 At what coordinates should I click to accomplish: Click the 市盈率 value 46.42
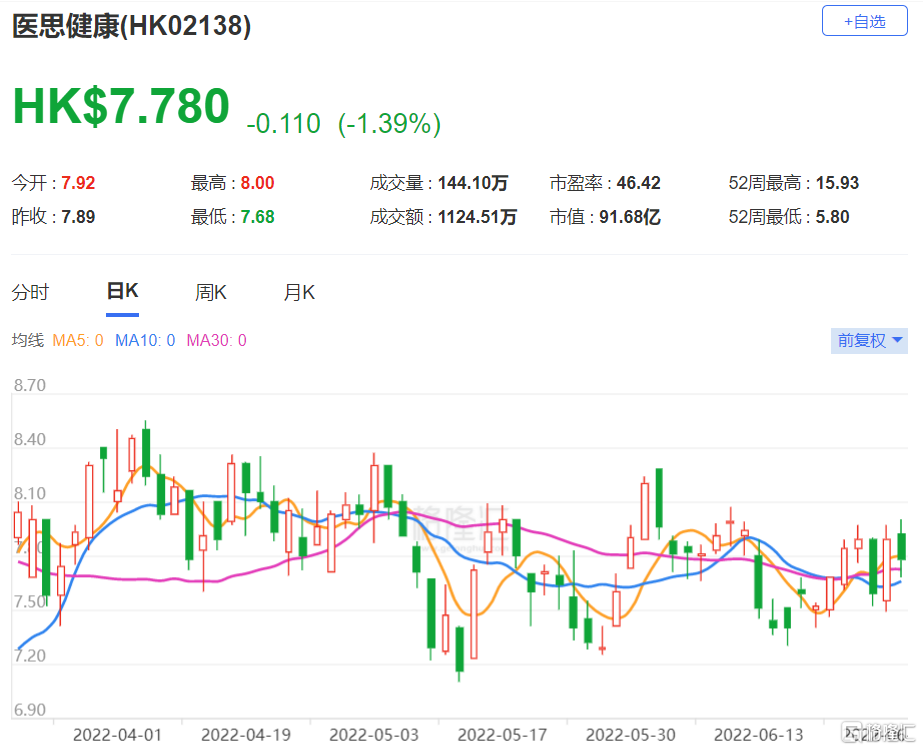click(639, 183)
